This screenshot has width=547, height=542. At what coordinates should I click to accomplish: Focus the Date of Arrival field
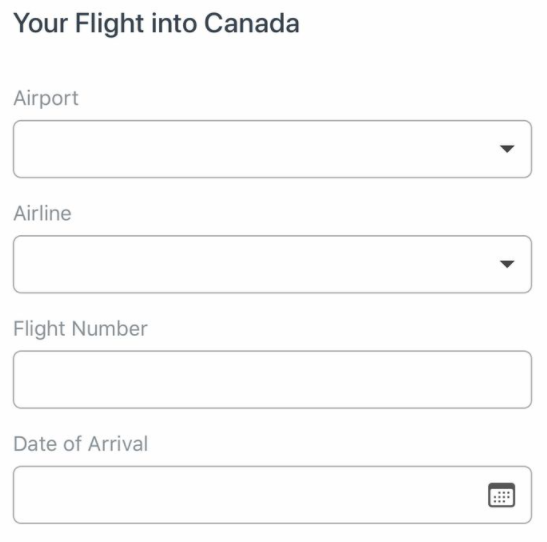pyautogui.click(x=272, y=495)
